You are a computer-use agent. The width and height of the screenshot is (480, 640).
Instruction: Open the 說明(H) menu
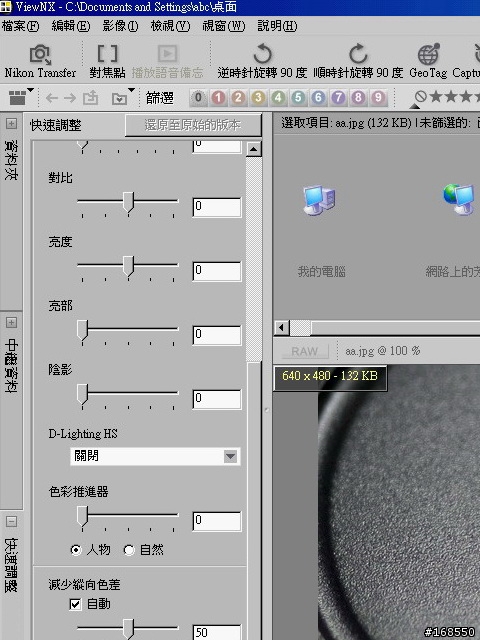point(277,26)
